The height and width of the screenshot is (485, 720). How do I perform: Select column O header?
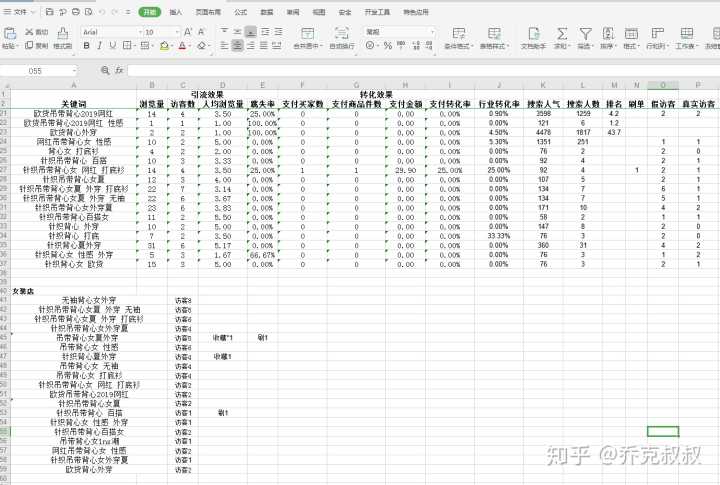663,85
